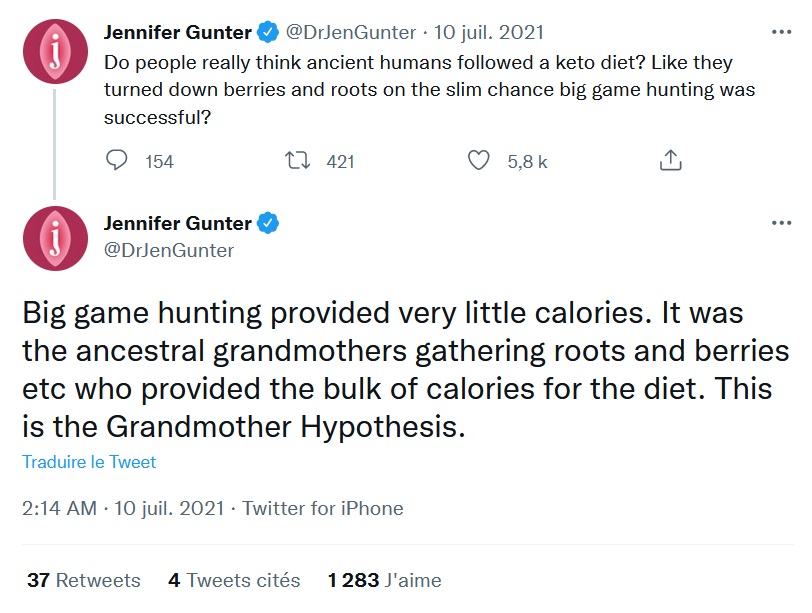Click the reply icon on the first tweet
Screen dimensions: 812x613
119,158
